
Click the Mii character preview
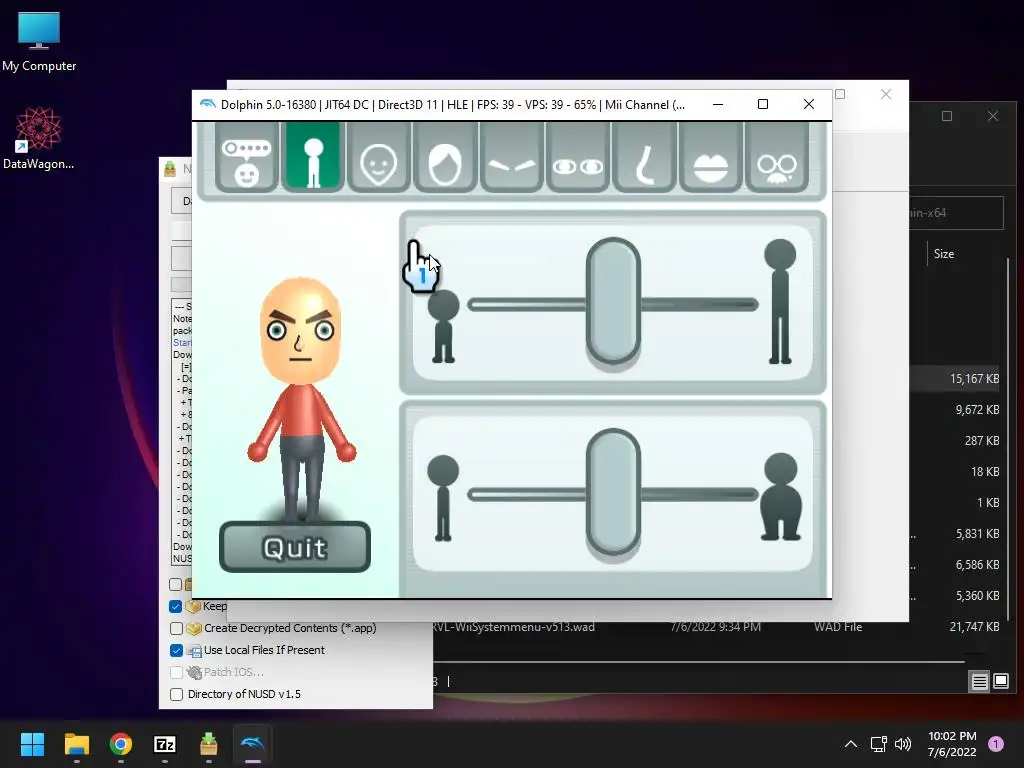(x=302, y=398)
